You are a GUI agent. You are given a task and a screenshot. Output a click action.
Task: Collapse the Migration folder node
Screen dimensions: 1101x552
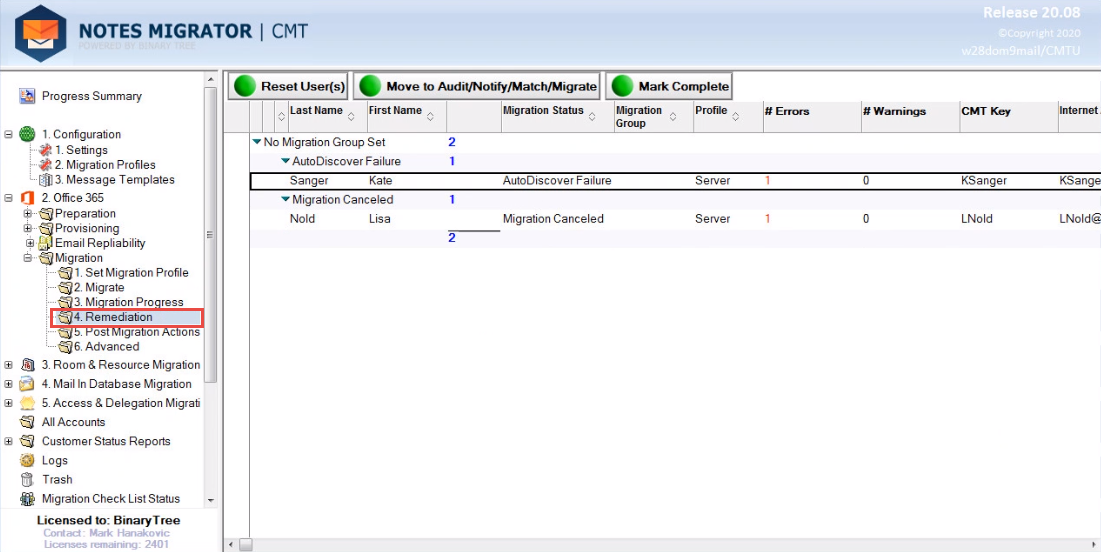[27, 258]
